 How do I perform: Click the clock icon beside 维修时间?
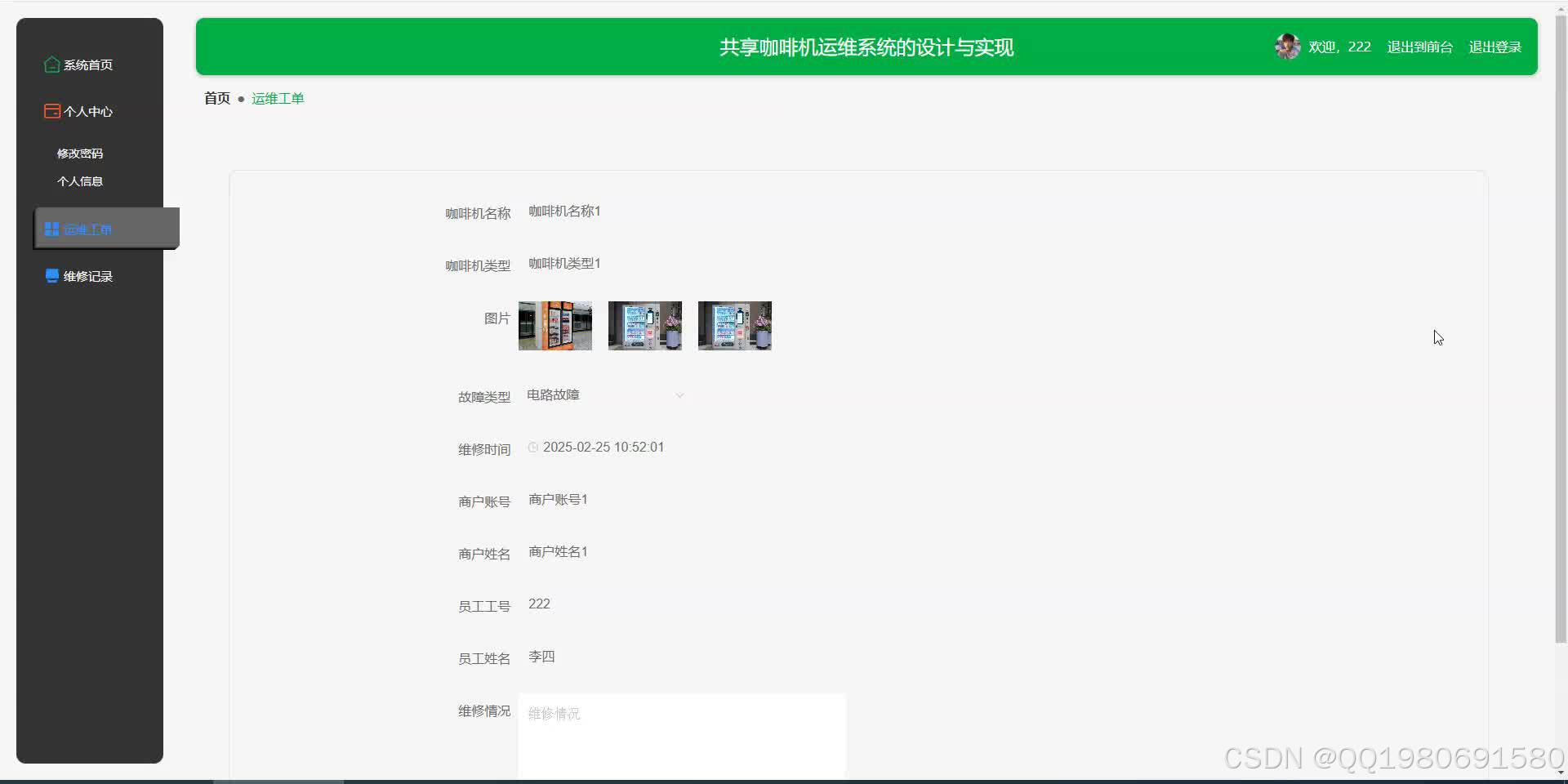tap(532, 447)
